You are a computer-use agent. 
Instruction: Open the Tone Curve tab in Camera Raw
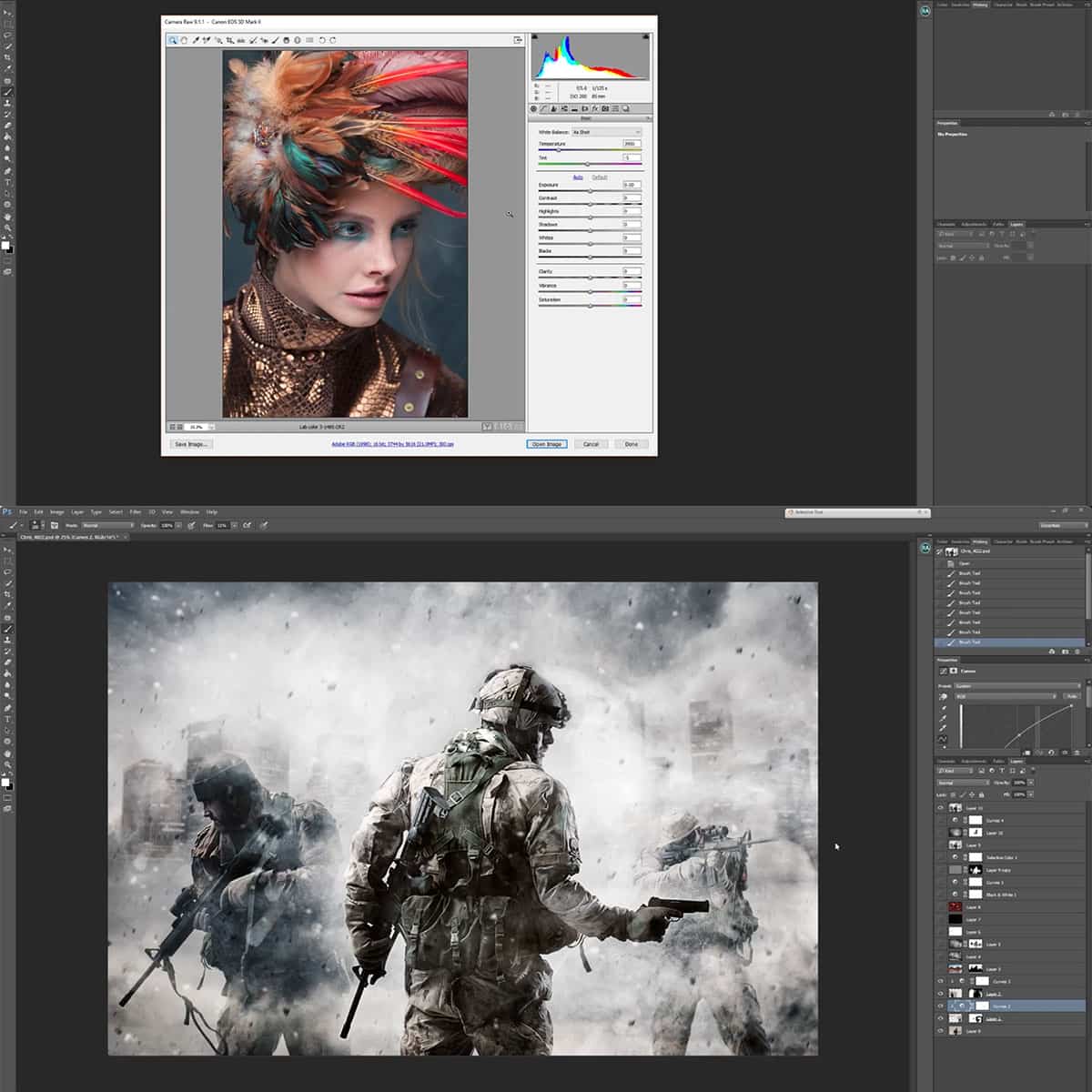tap(542, 108)
